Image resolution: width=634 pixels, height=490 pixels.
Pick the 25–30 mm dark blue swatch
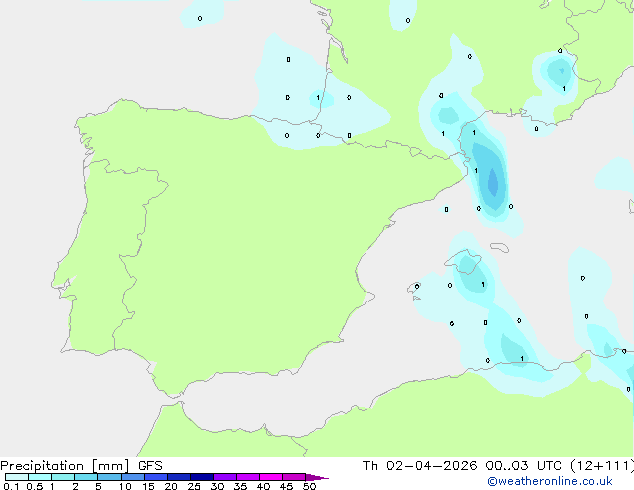(202, 477)
